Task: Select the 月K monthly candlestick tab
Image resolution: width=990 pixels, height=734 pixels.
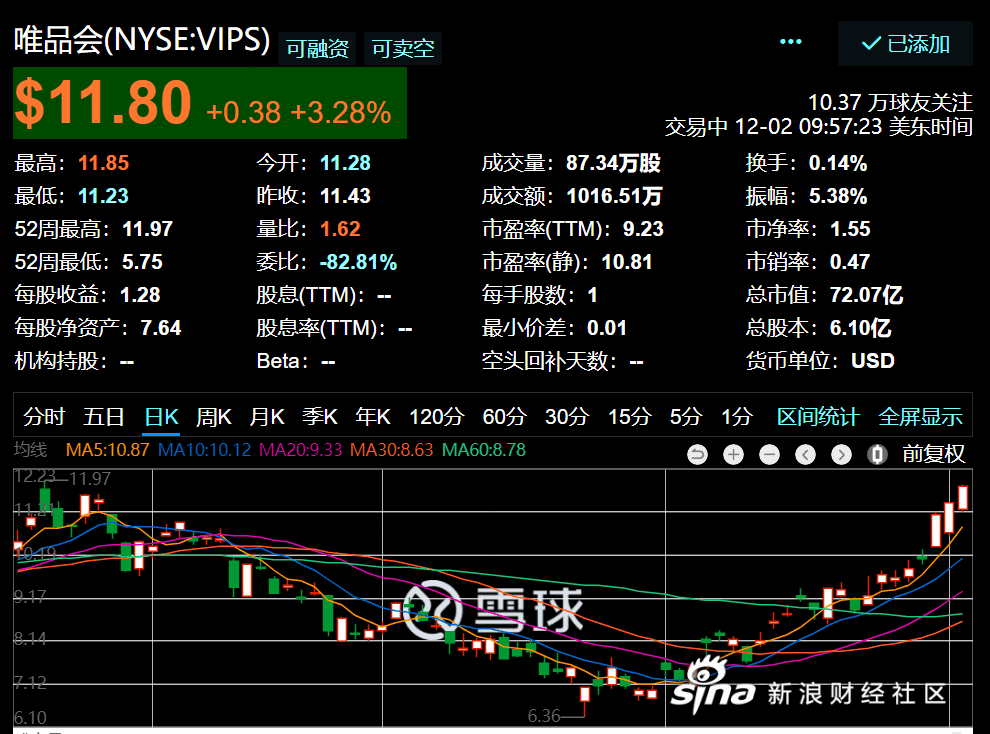Action: pyautogui.click(x=266, y=417)
